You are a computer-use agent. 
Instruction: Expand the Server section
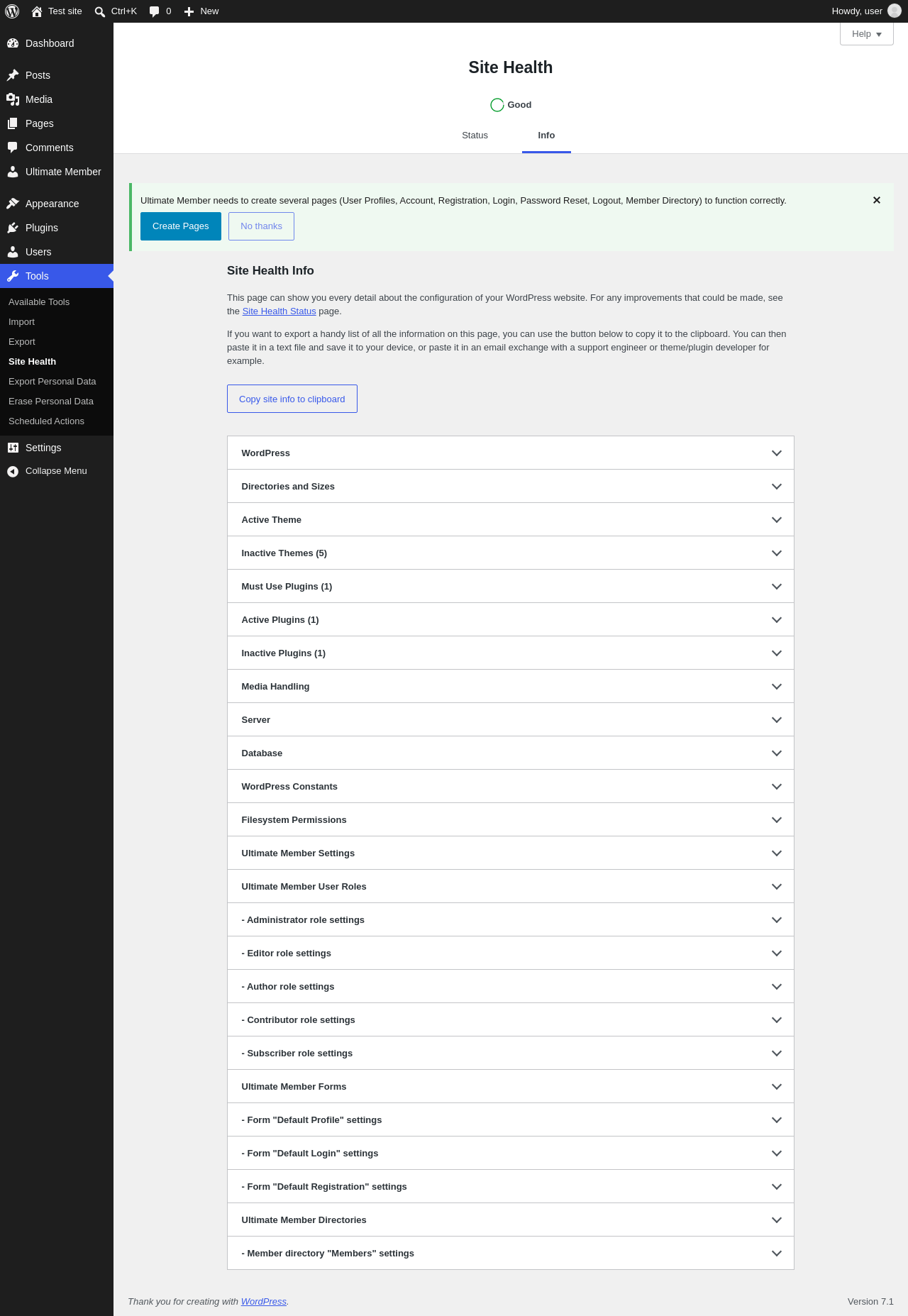511,719
